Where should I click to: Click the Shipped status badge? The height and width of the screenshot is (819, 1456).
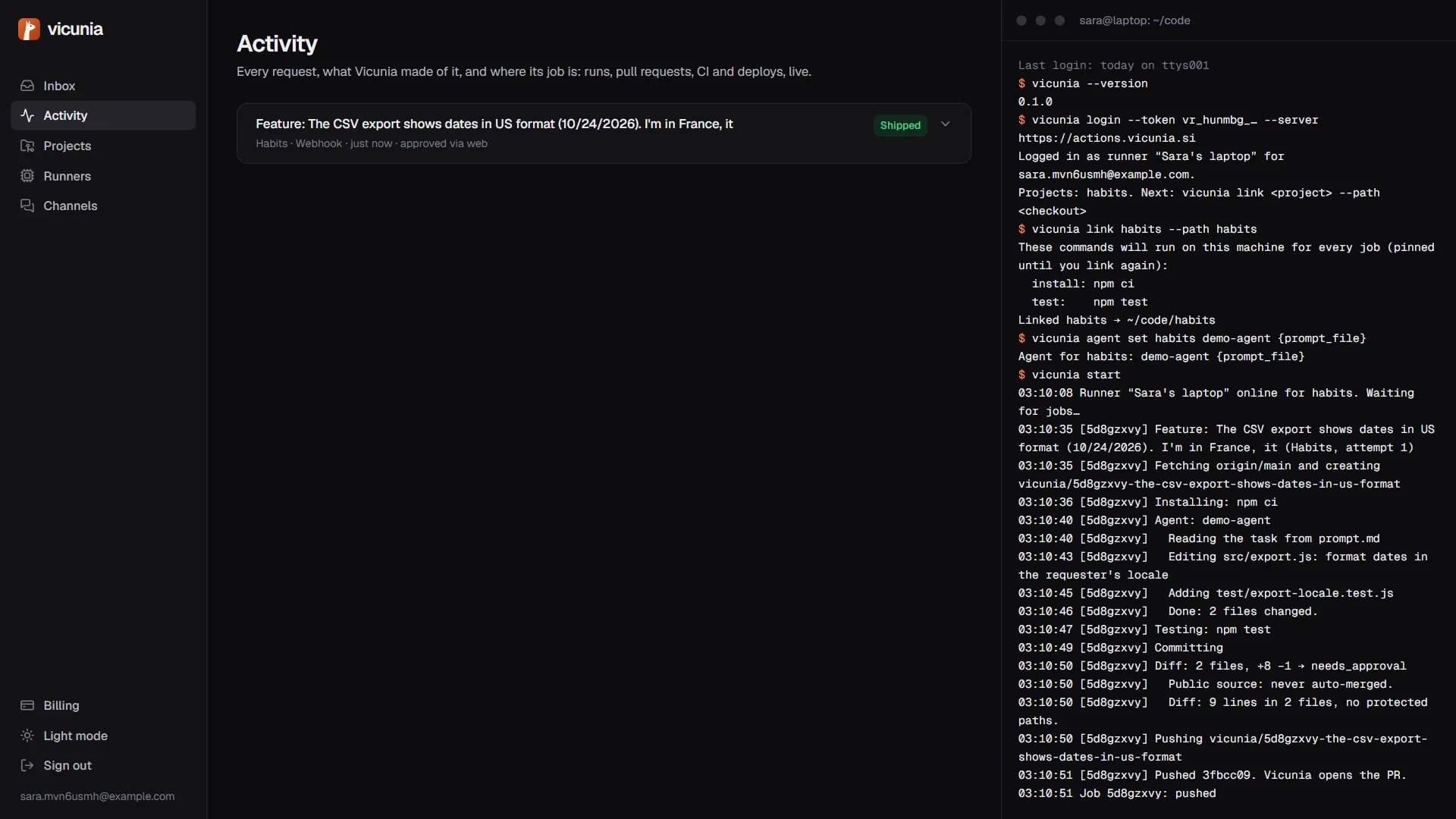click(x=900, y=125)
